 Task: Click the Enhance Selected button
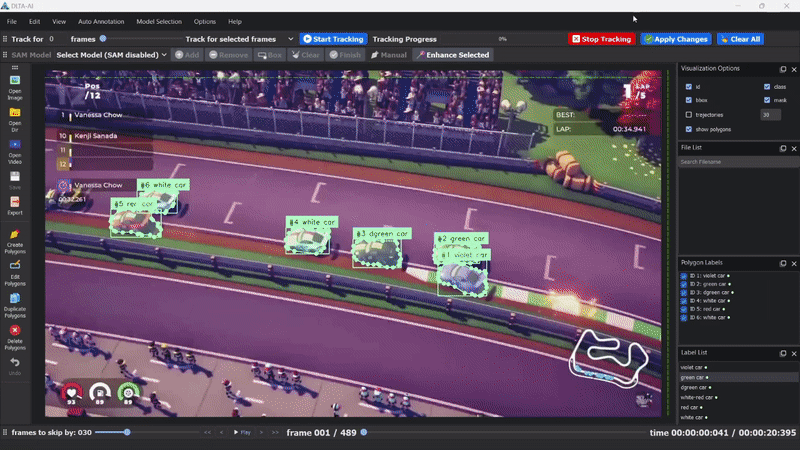[x=453, y=55]
